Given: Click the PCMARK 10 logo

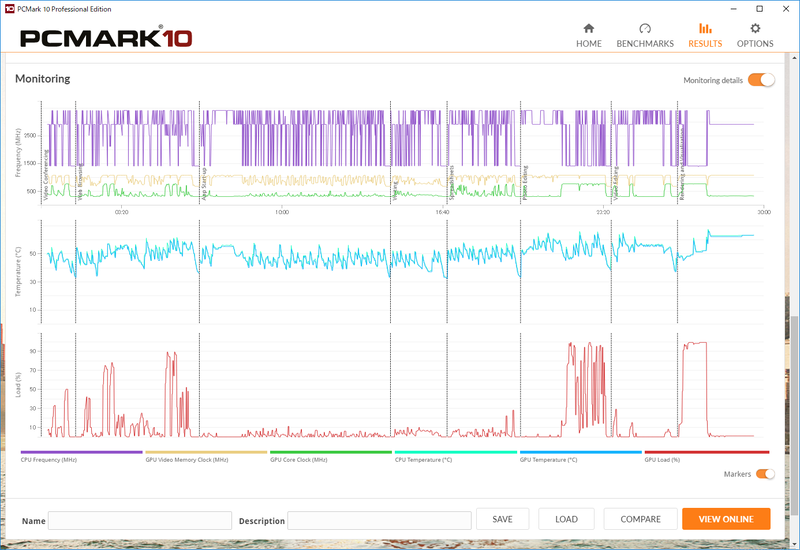Looking at the screenshot, I should point(106,37).
